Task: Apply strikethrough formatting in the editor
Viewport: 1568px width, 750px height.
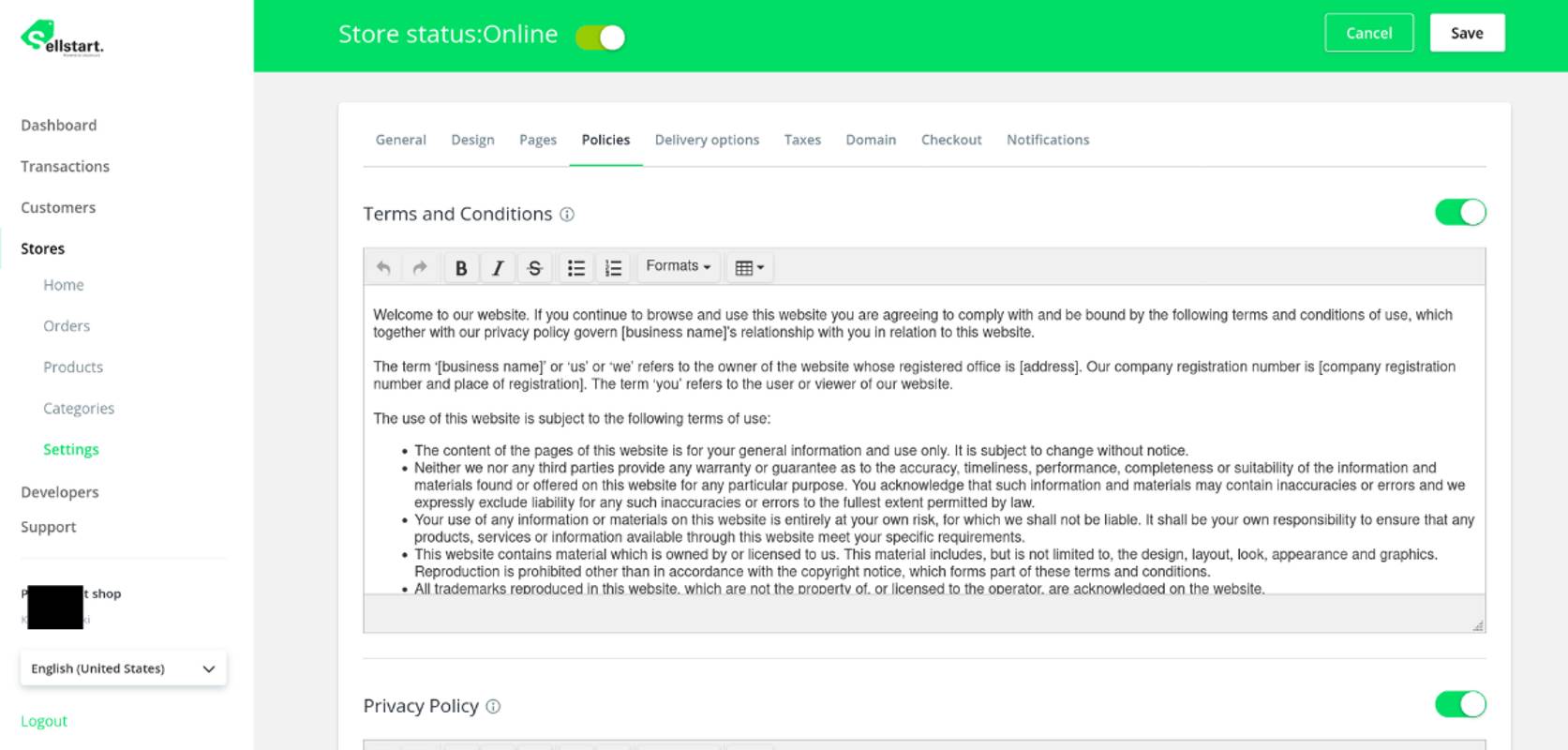Action: (x=534, y=268)
